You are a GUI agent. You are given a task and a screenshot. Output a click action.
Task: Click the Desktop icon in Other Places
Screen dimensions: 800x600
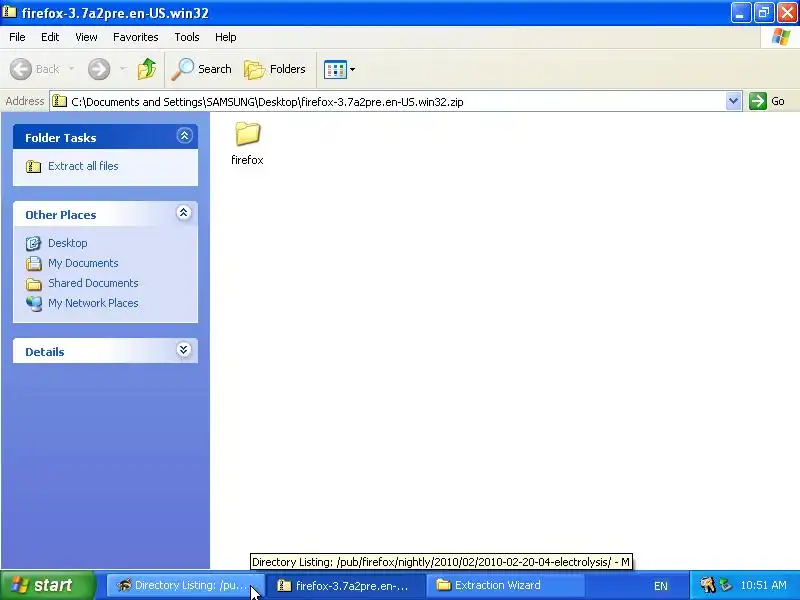(33, 243)
